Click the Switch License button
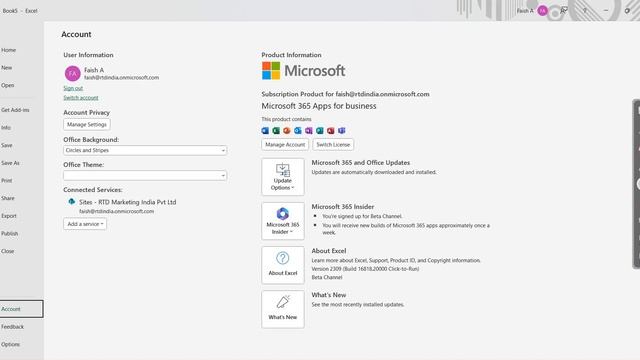640x360 pixels. point(333,144)
